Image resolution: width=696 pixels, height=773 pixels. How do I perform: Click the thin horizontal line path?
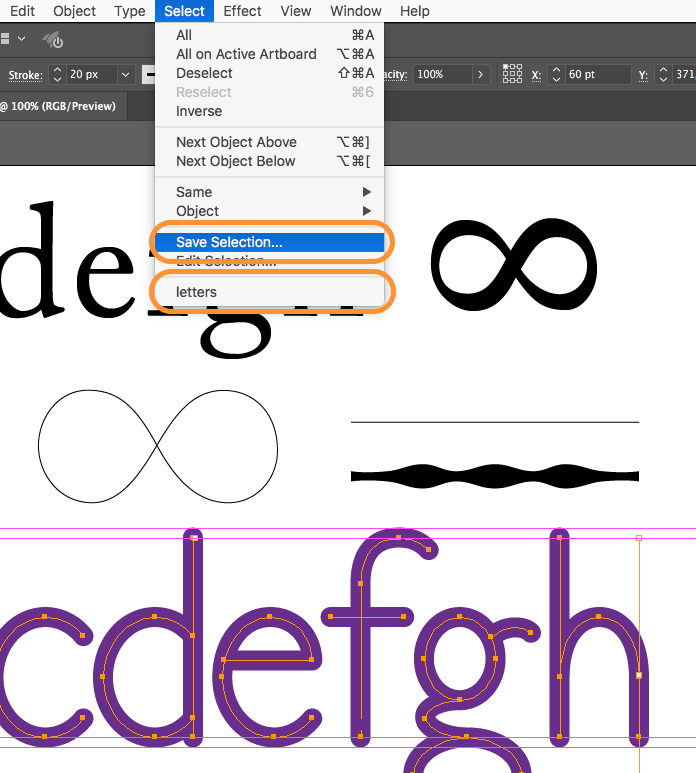[495, 422]
